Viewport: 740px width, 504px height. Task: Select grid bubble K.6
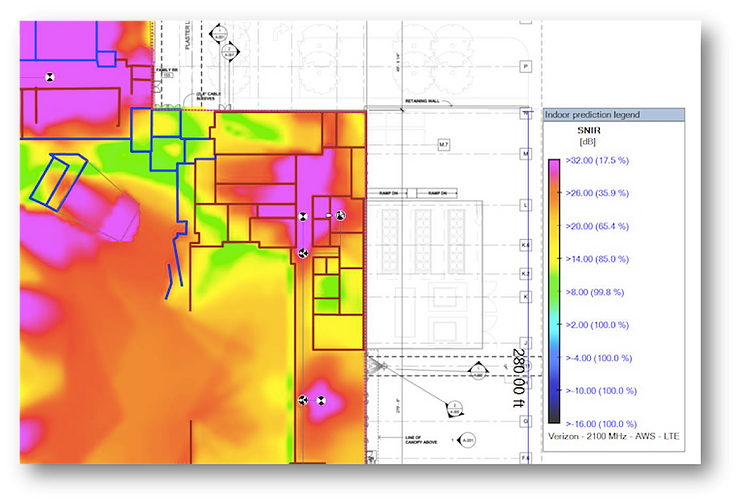(x=525, y=245)
